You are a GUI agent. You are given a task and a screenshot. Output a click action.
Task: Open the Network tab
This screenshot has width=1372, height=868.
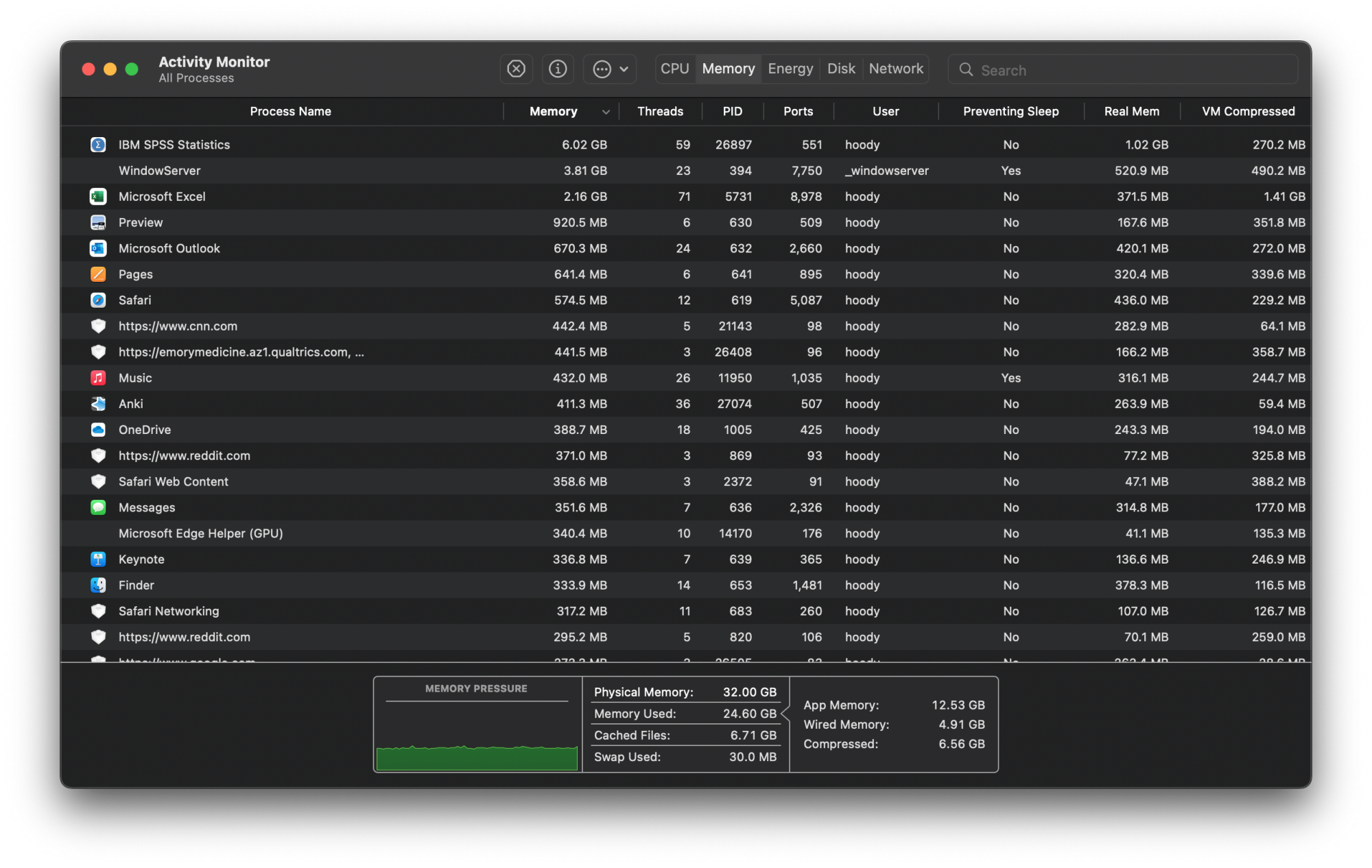point(895,69)
